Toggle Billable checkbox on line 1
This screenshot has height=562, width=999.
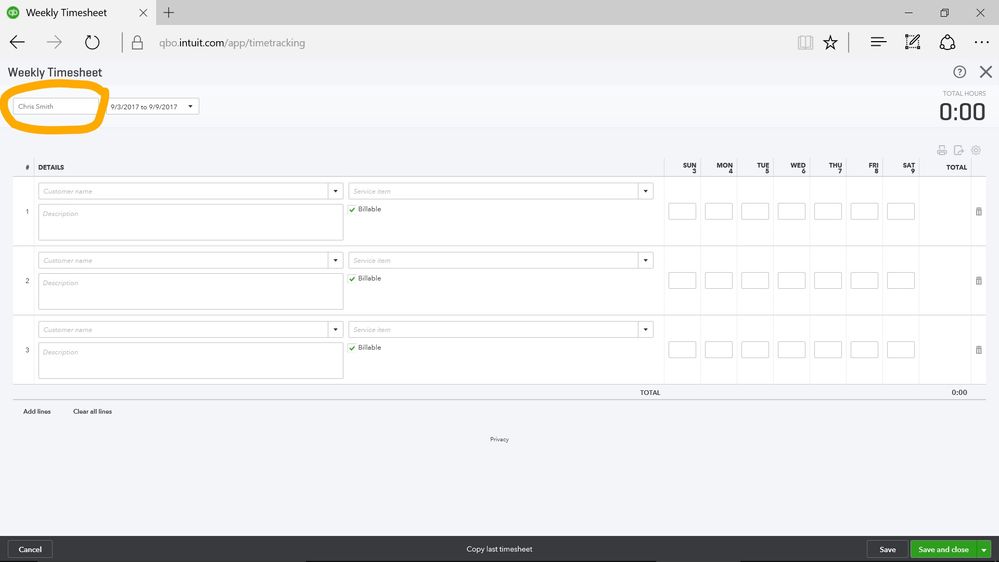pos(352,210)
